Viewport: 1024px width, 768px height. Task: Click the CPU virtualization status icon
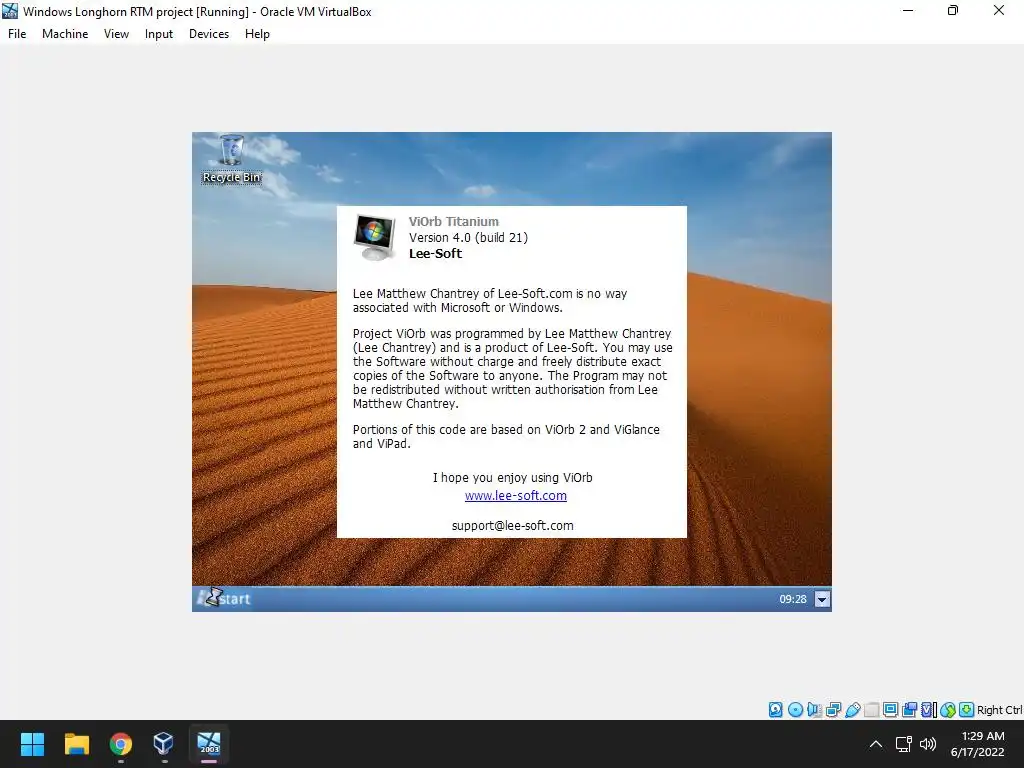(929, 710)
